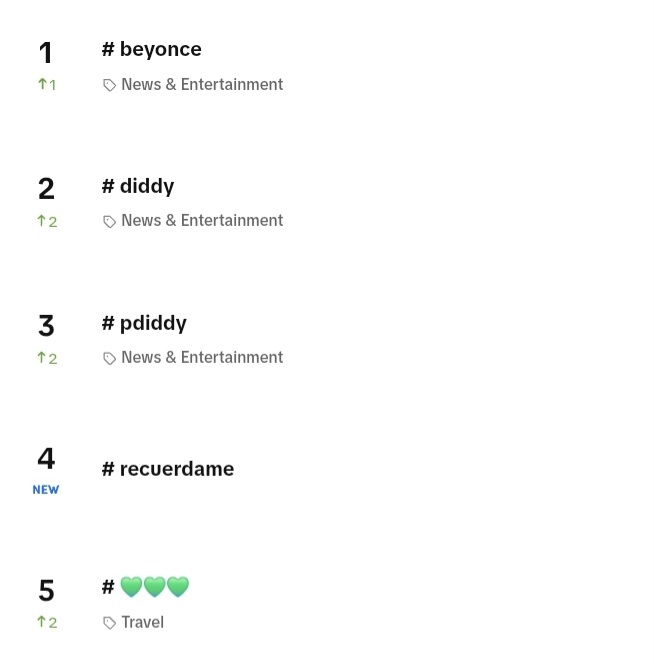This screenshot has width=654, height=664.
Task: Click the tag icon under diddy
Action: click(x=109, y=221)
